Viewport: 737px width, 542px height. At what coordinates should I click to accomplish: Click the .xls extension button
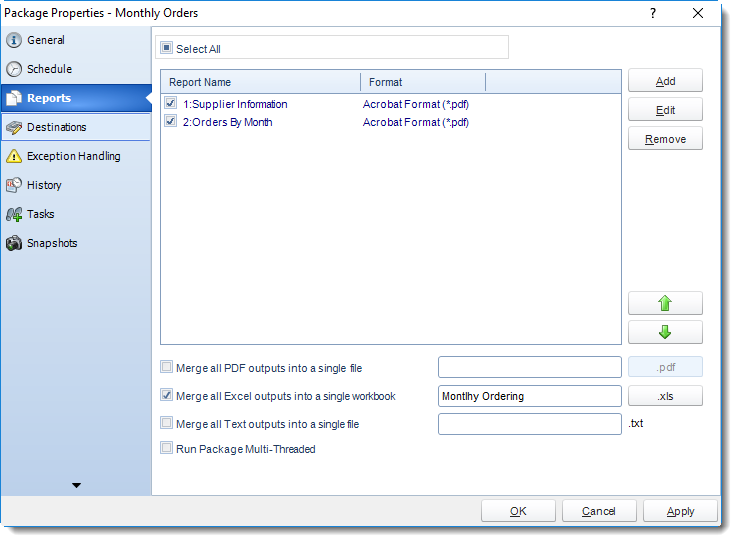665,396
